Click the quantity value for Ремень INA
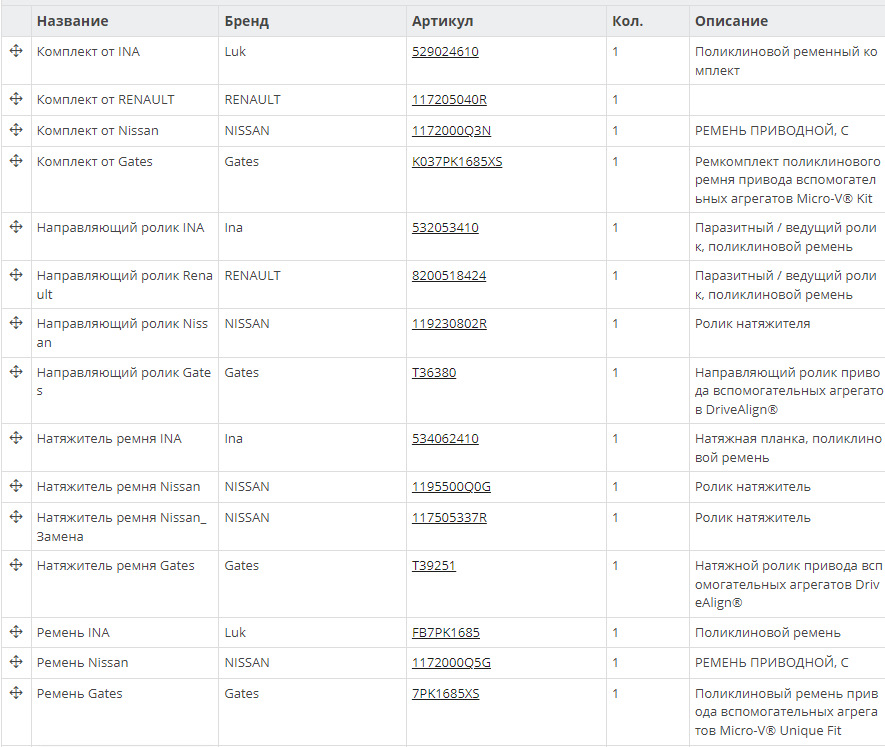The height and width of the screenshot is (747, 885). (x=615, y=633)
